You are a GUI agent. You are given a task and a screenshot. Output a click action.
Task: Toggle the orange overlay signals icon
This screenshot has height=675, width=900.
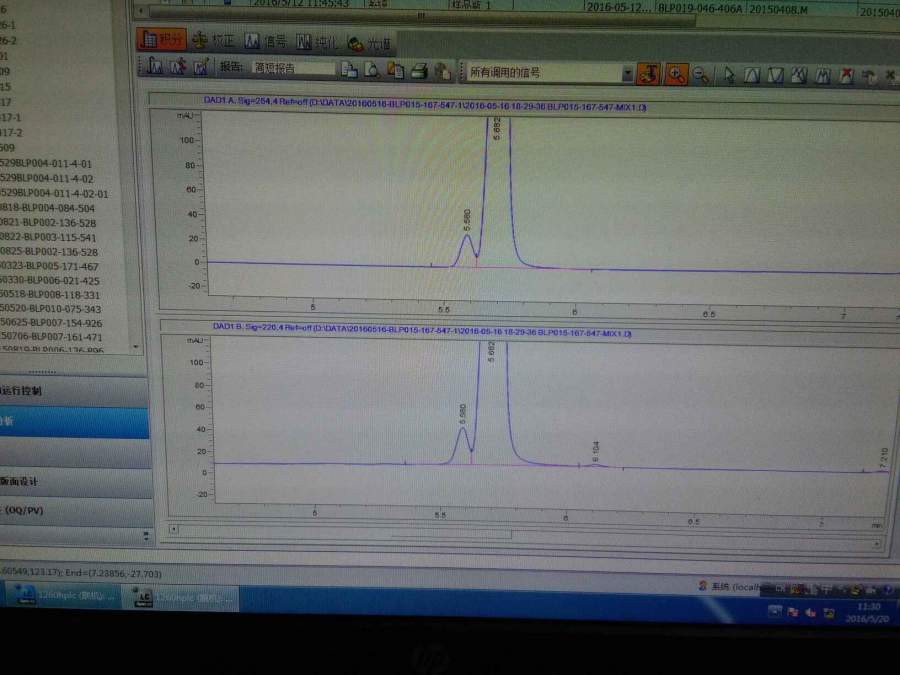(x=649, y=75)
